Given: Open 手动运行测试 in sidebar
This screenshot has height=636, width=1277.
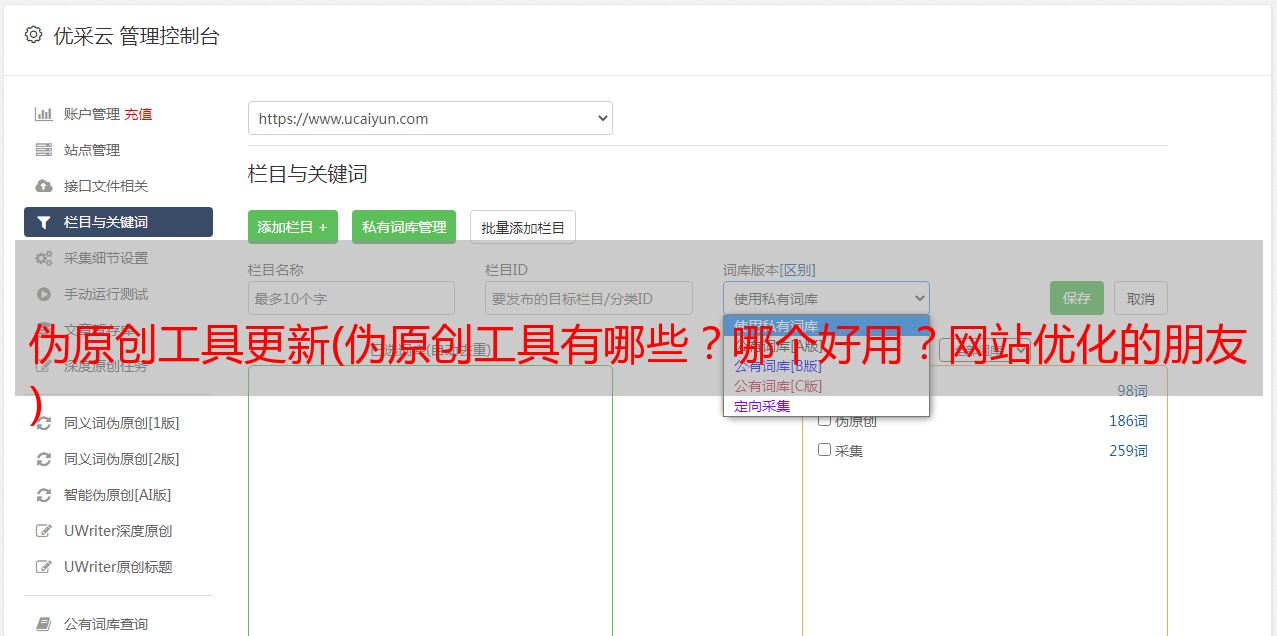Looking at the screenshot, I should [x=106, y=294].
